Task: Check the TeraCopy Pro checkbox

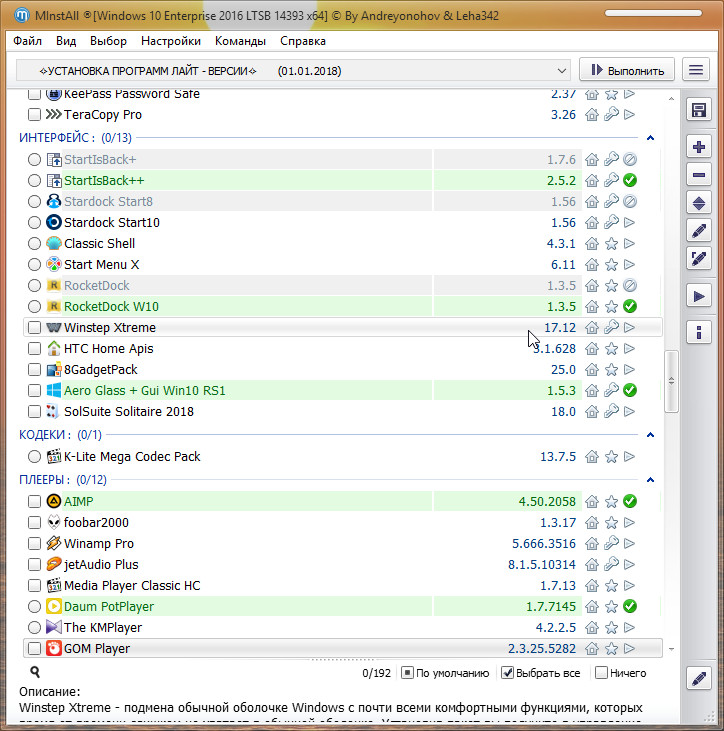Action: coord(34,114)
